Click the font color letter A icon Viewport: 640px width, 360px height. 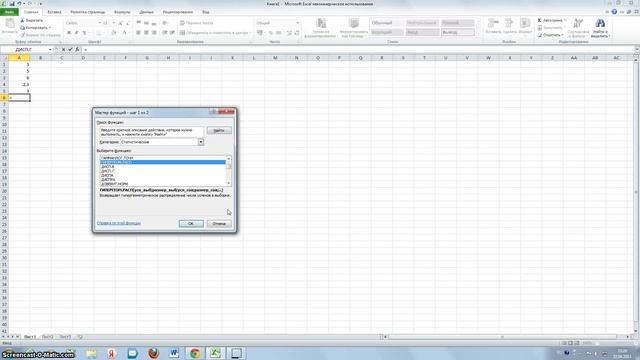pyautogui.click(x=124, y=33)
